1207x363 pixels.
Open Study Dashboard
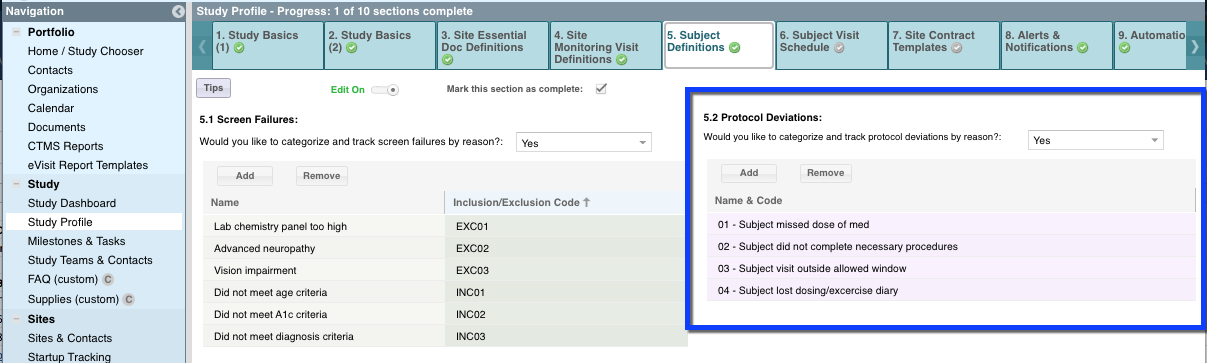(72, 203)
